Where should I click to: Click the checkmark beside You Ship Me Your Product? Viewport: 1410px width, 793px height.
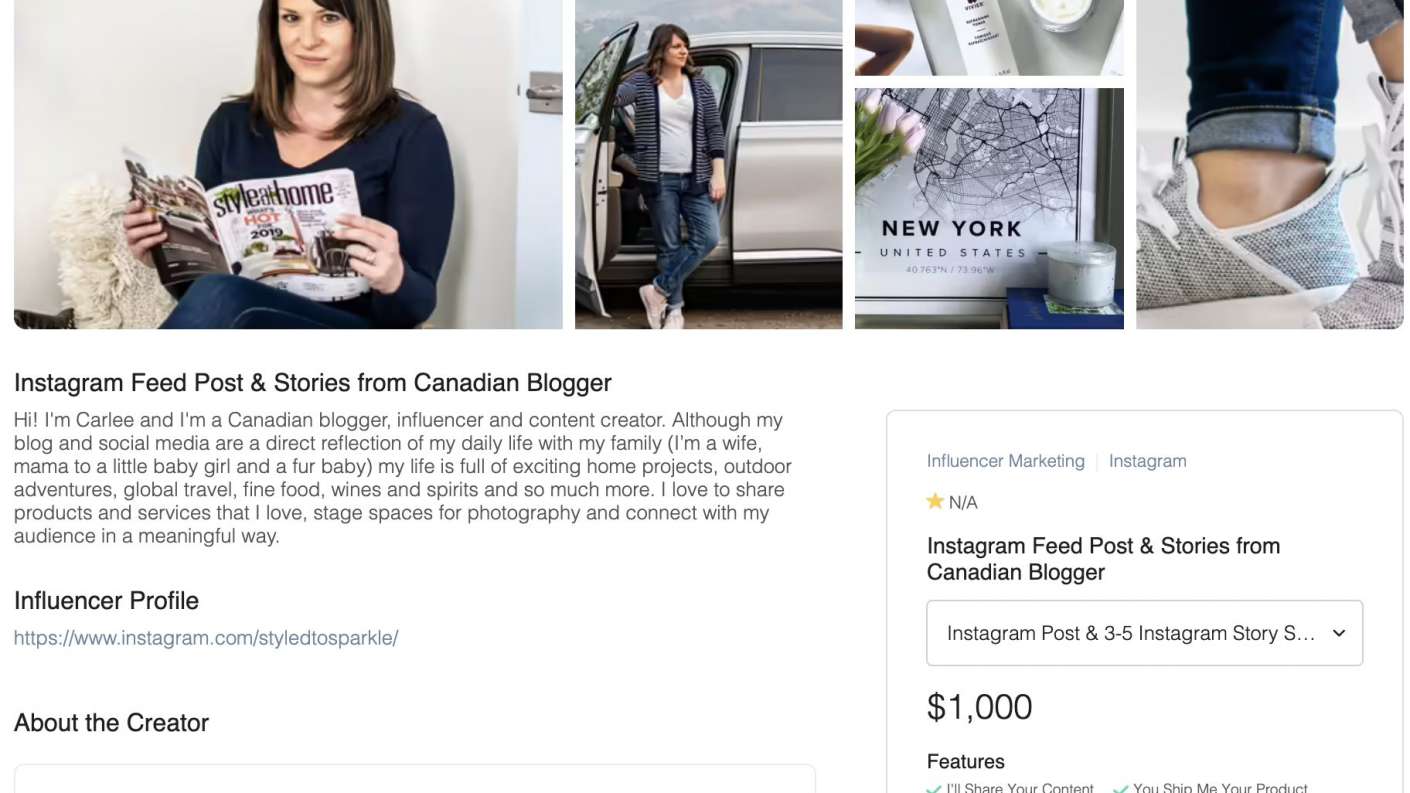[x=1120, y=788]
